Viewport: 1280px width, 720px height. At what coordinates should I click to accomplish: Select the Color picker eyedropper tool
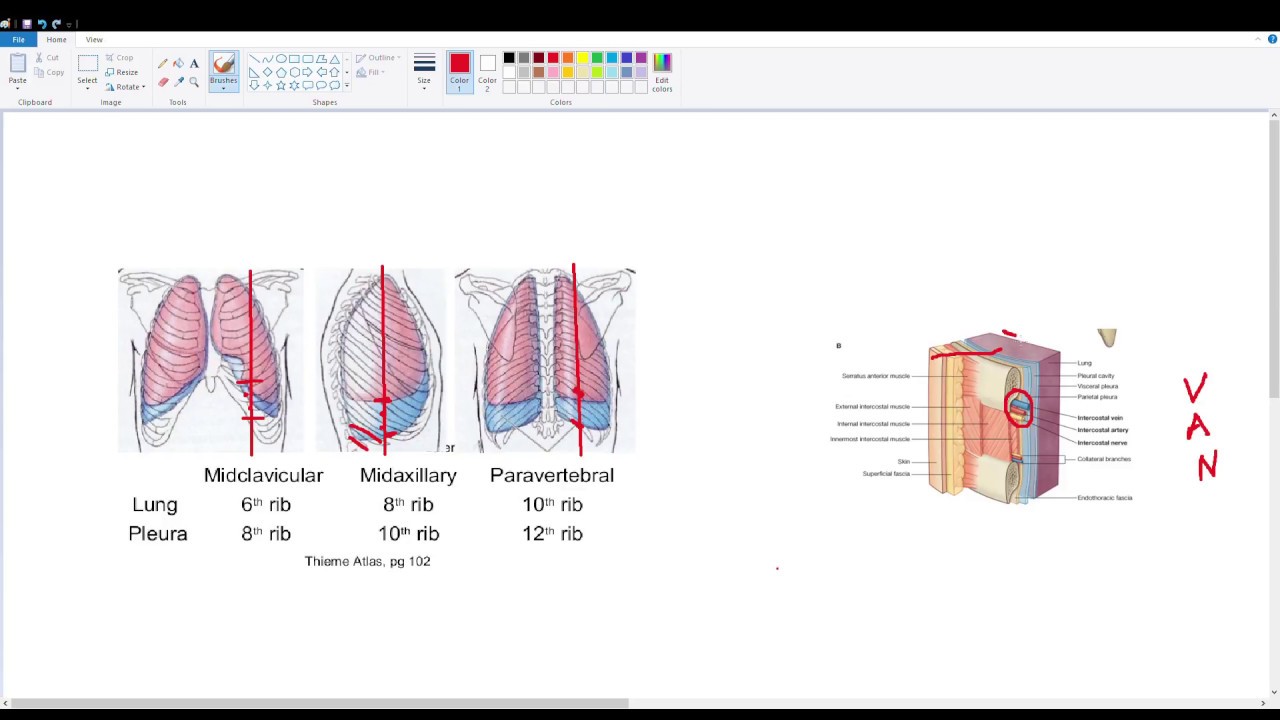(x=178, y=82)
